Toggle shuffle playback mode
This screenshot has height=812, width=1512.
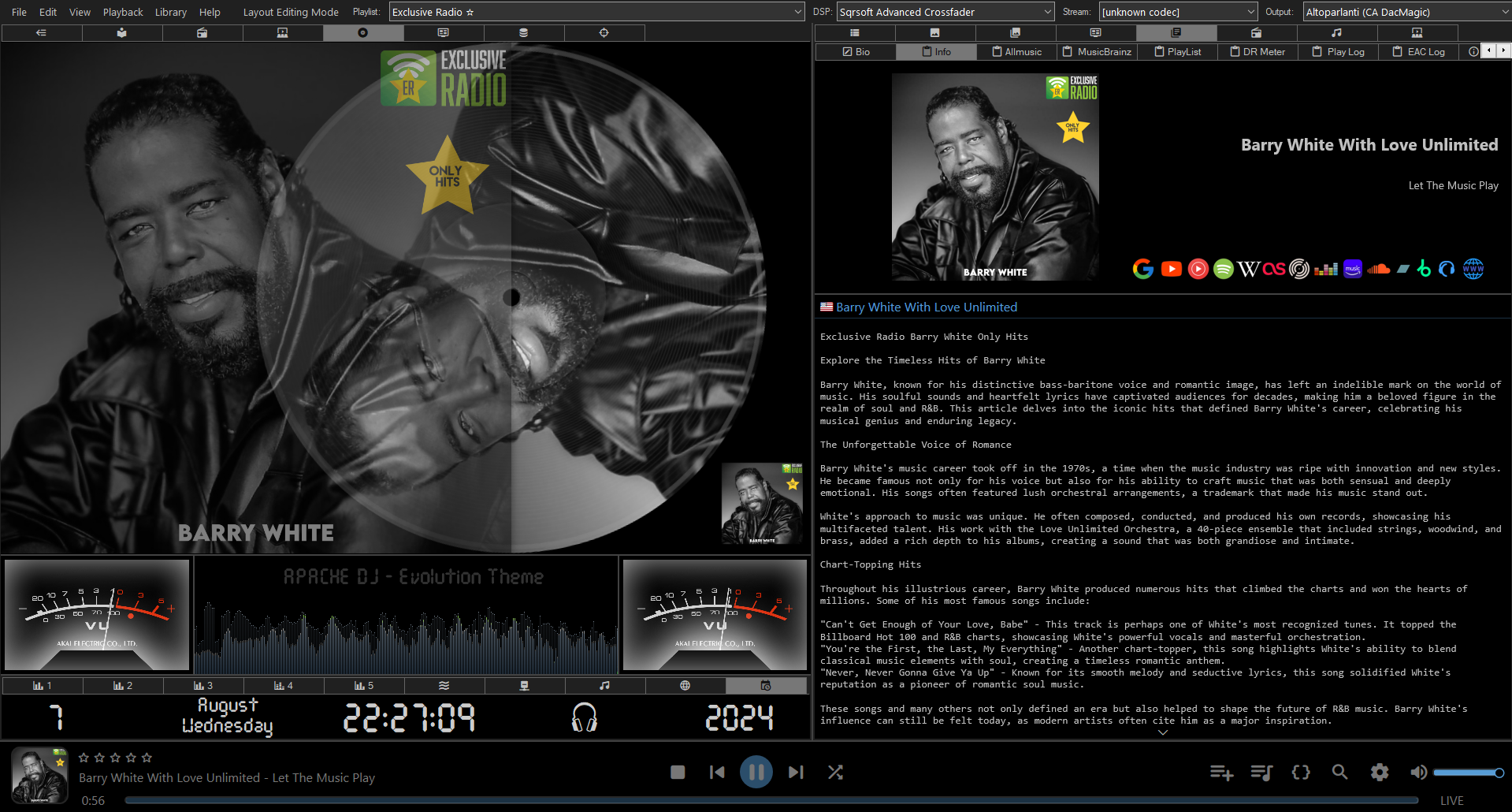pos(835,773)
